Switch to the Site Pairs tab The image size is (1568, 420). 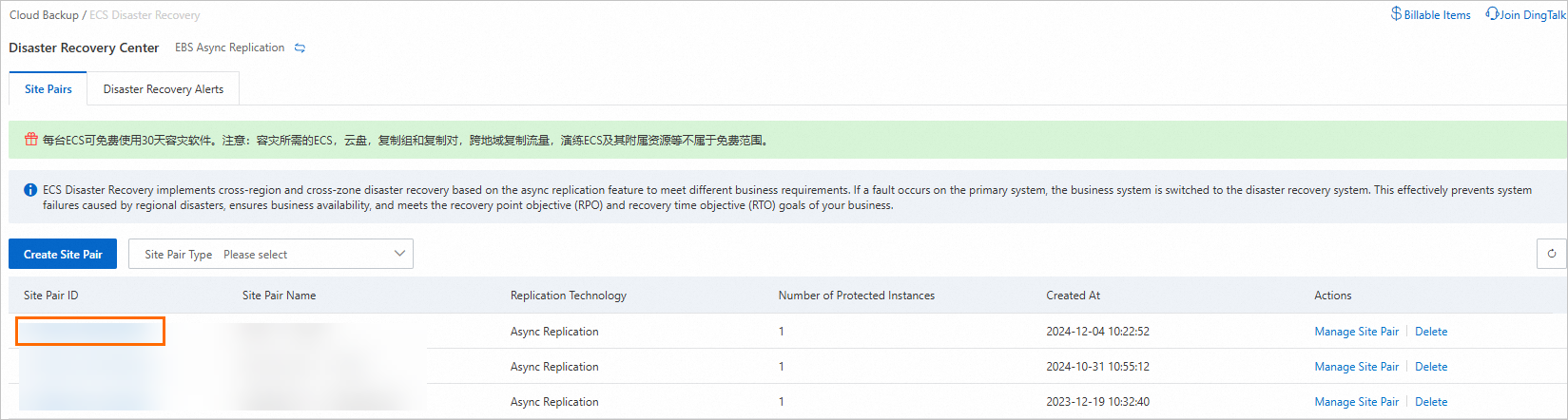48,89
